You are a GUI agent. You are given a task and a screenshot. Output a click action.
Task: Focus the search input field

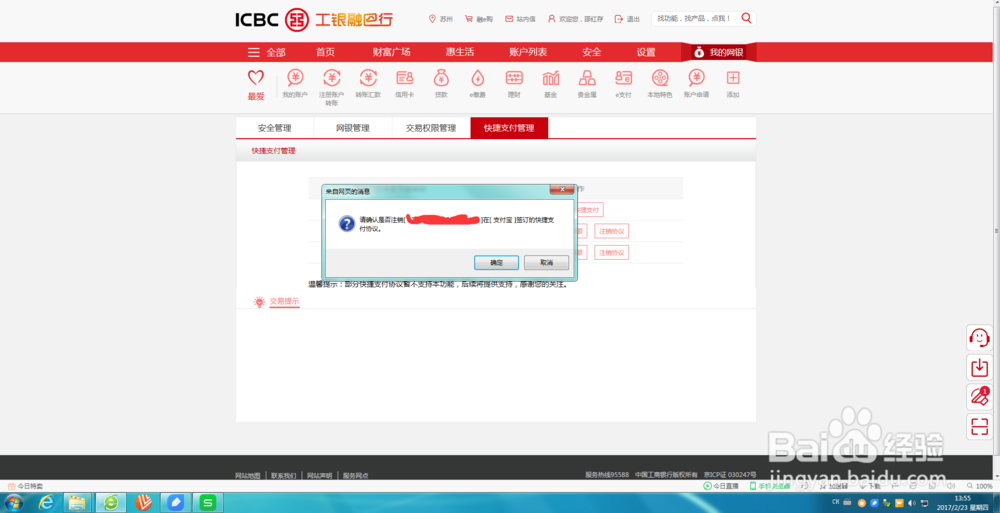coord(696,19)
